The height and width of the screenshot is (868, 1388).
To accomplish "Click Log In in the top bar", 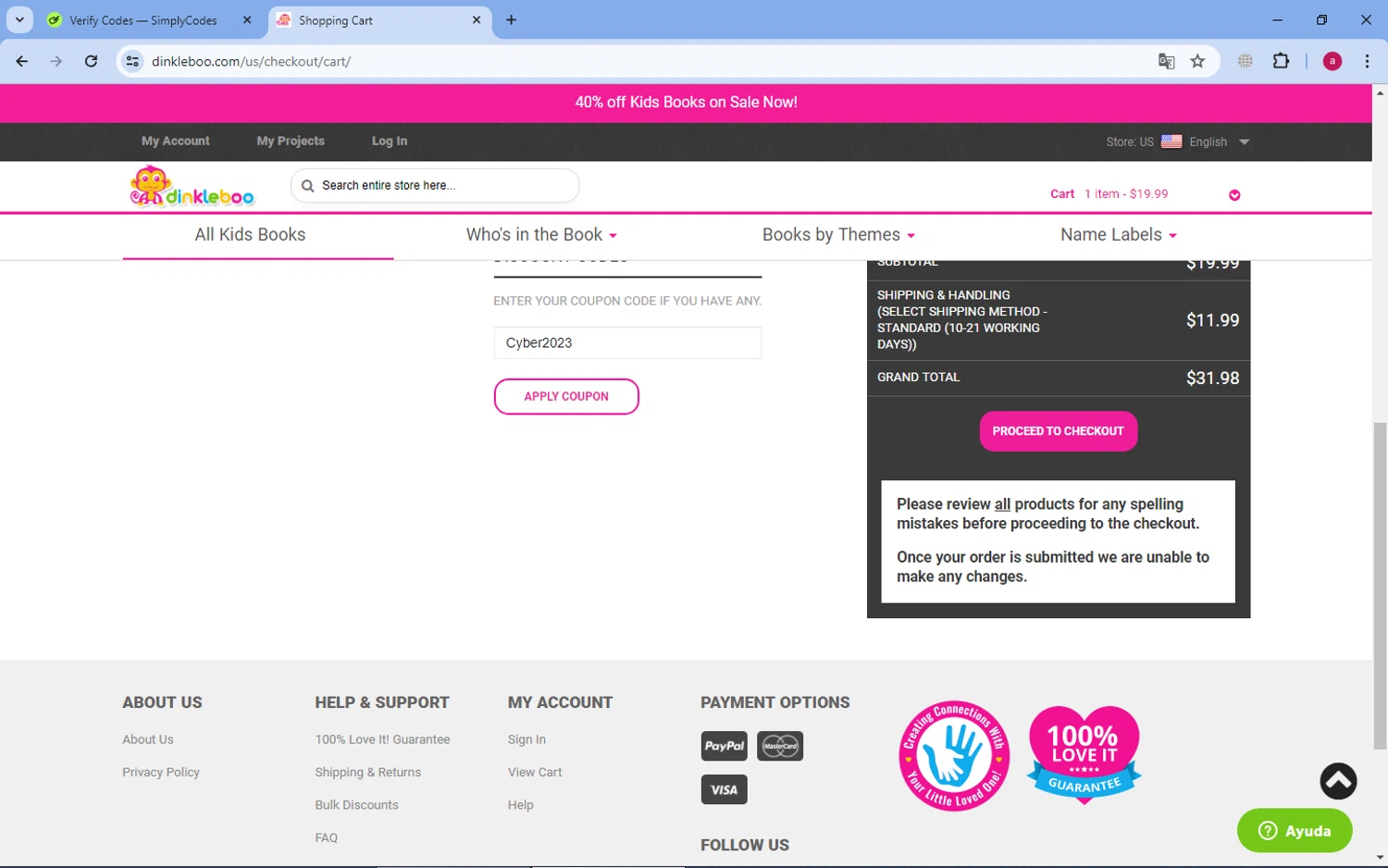I will coord(390,142).
